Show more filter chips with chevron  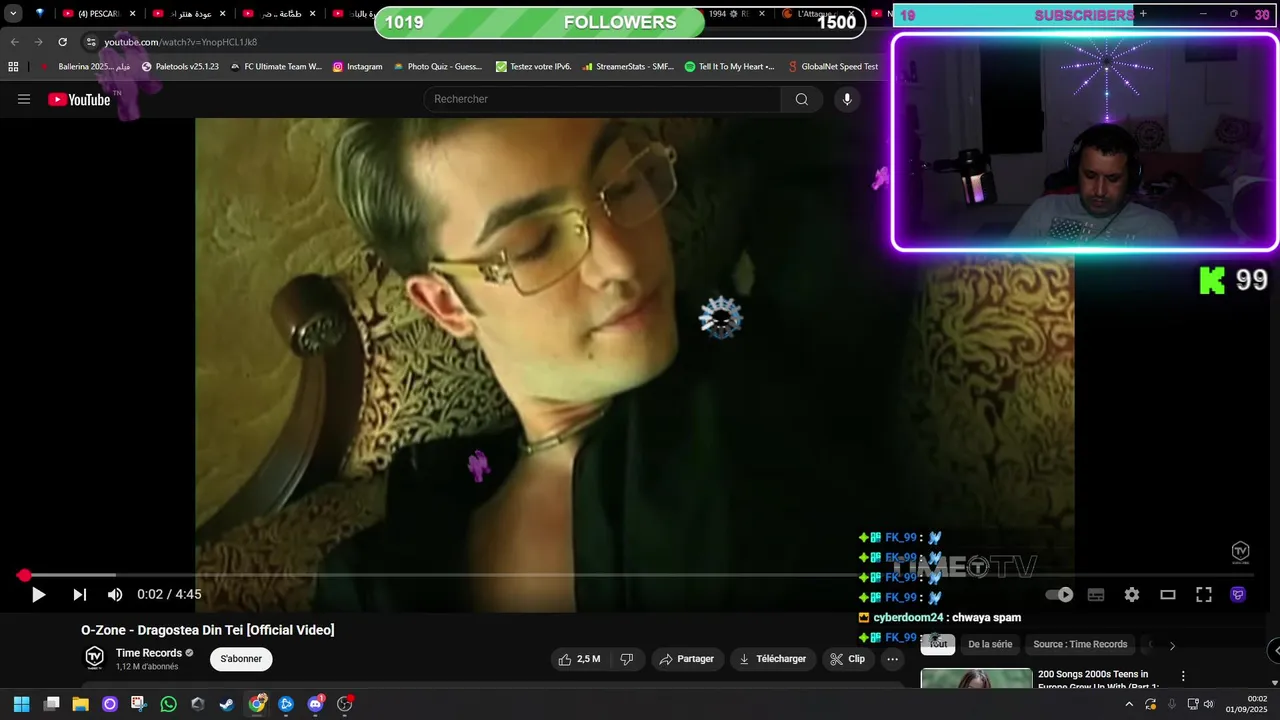click(x=1172, y=645)
